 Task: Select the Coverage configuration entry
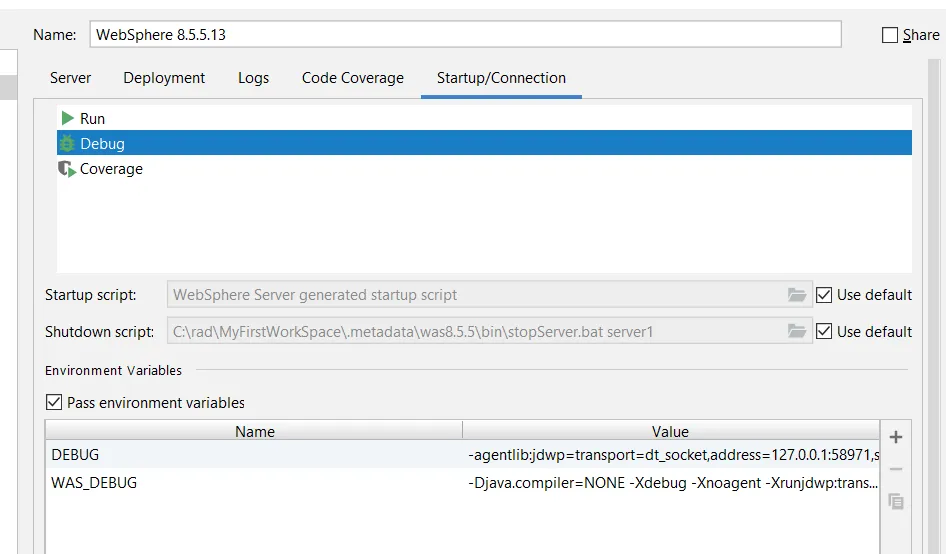coord(484,168)
